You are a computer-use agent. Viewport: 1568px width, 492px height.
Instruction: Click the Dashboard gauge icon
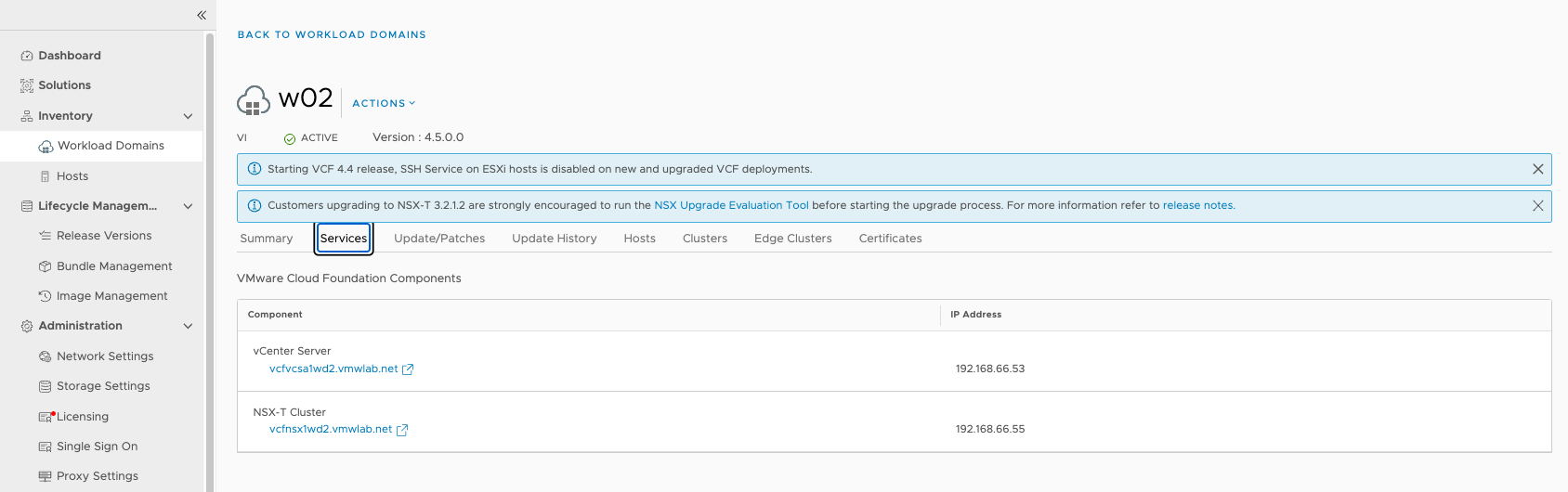pos(27,56)
